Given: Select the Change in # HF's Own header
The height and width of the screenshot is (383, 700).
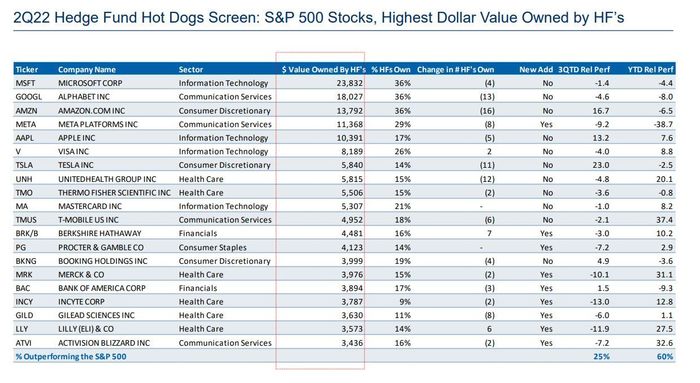Looking at the screenshot, I should (455, 70).
